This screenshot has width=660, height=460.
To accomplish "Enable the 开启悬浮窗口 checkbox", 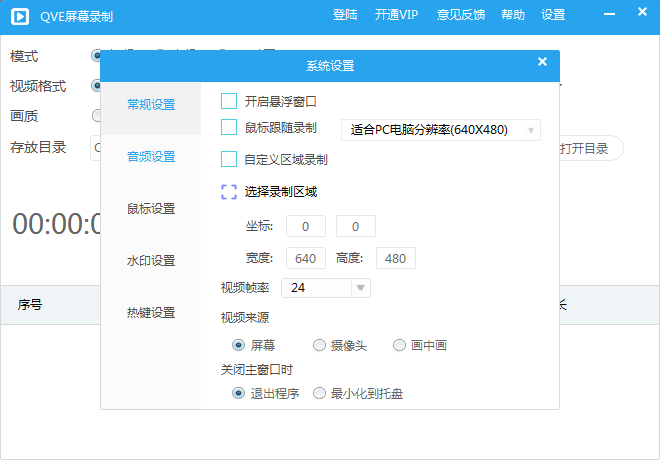I will pyautogui.click(x=229, y=101).
